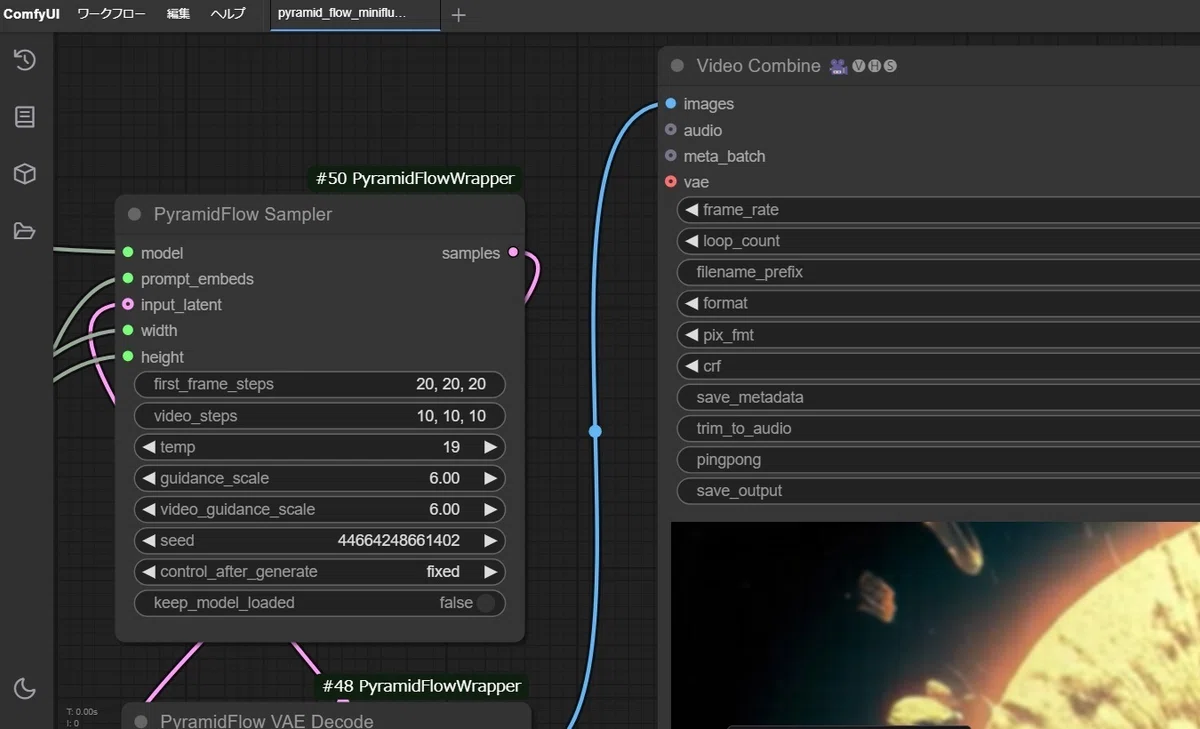Decrease seed with left arrow

click(x=149, y=540)
